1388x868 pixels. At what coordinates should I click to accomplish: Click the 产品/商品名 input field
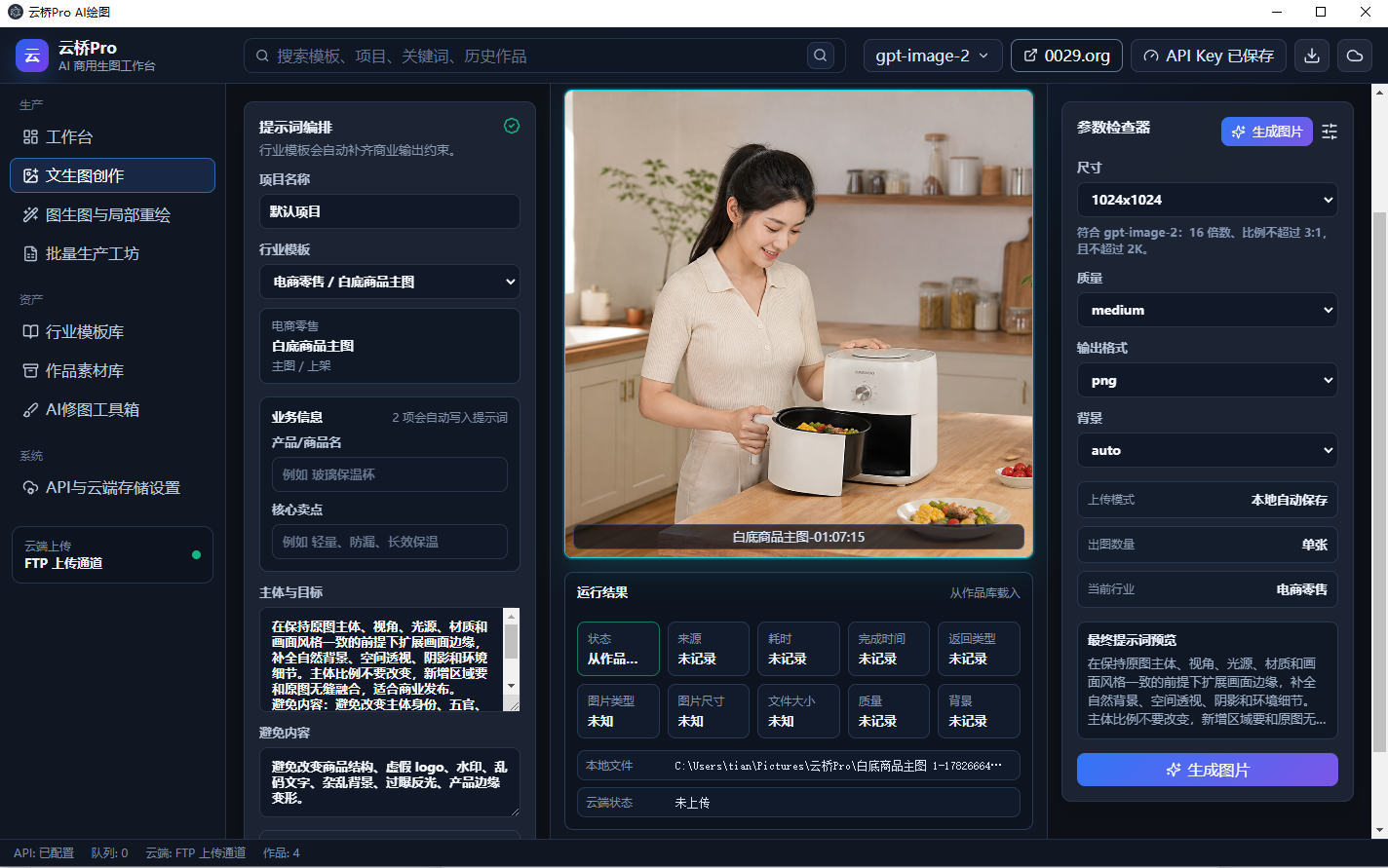(x=390, y=474)
